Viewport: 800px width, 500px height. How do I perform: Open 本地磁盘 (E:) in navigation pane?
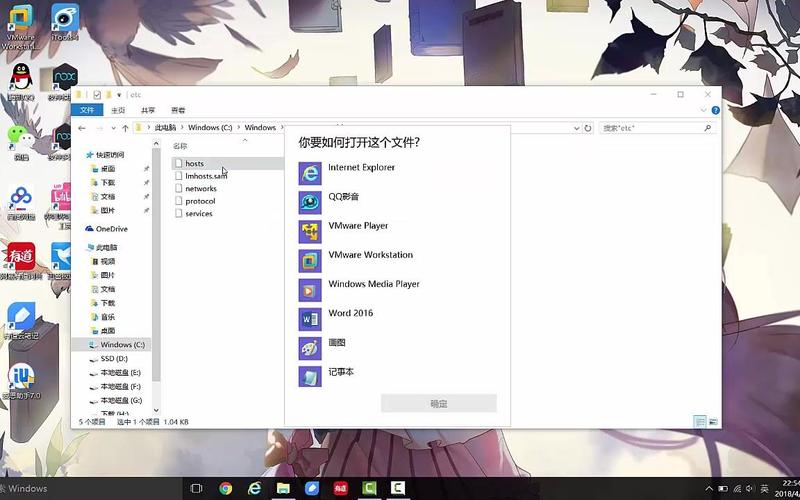click(x=120, y=372)
